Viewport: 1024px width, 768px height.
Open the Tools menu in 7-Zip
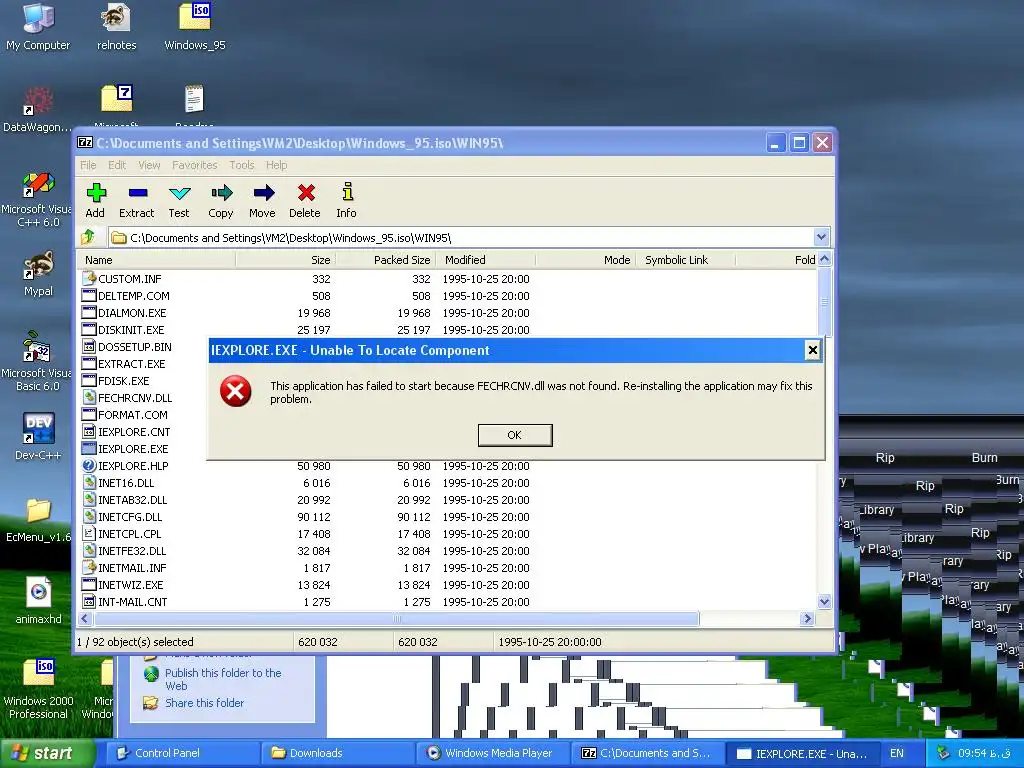click(242, 165)
